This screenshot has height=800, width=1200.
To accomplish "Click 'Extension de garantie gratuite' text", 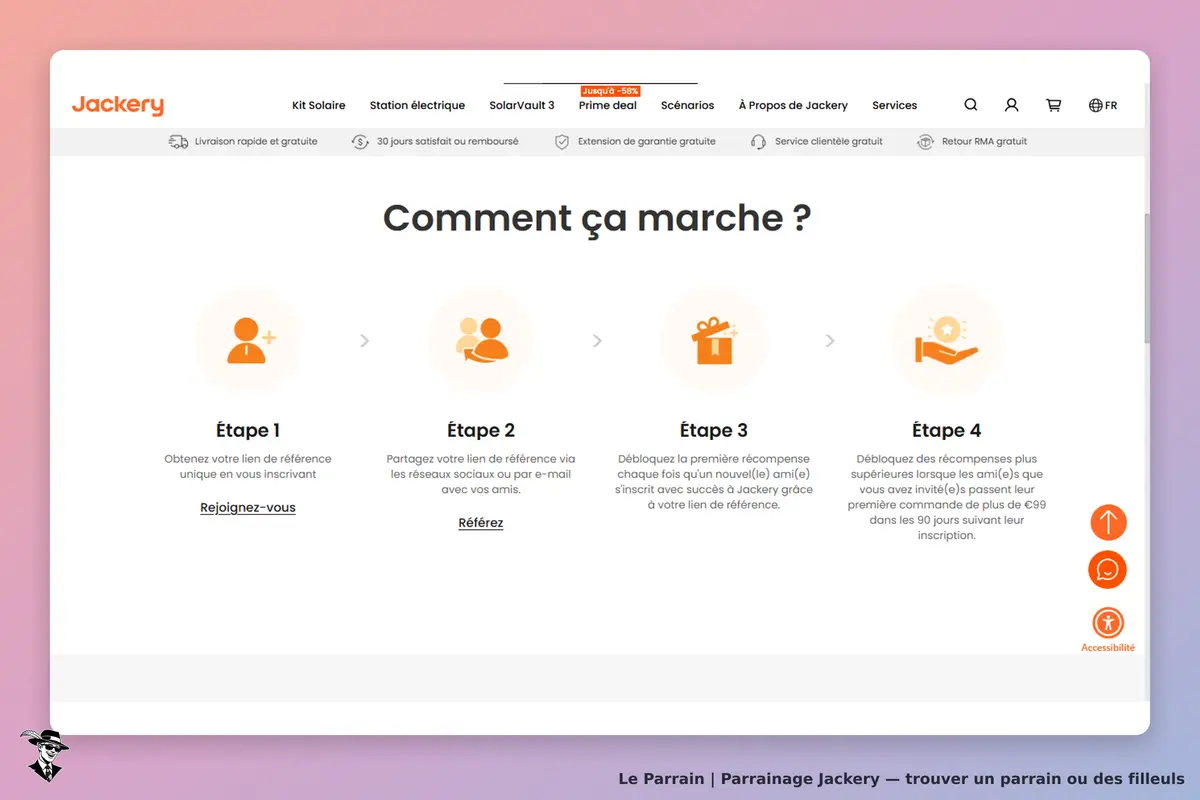I will tap(647, 142).
